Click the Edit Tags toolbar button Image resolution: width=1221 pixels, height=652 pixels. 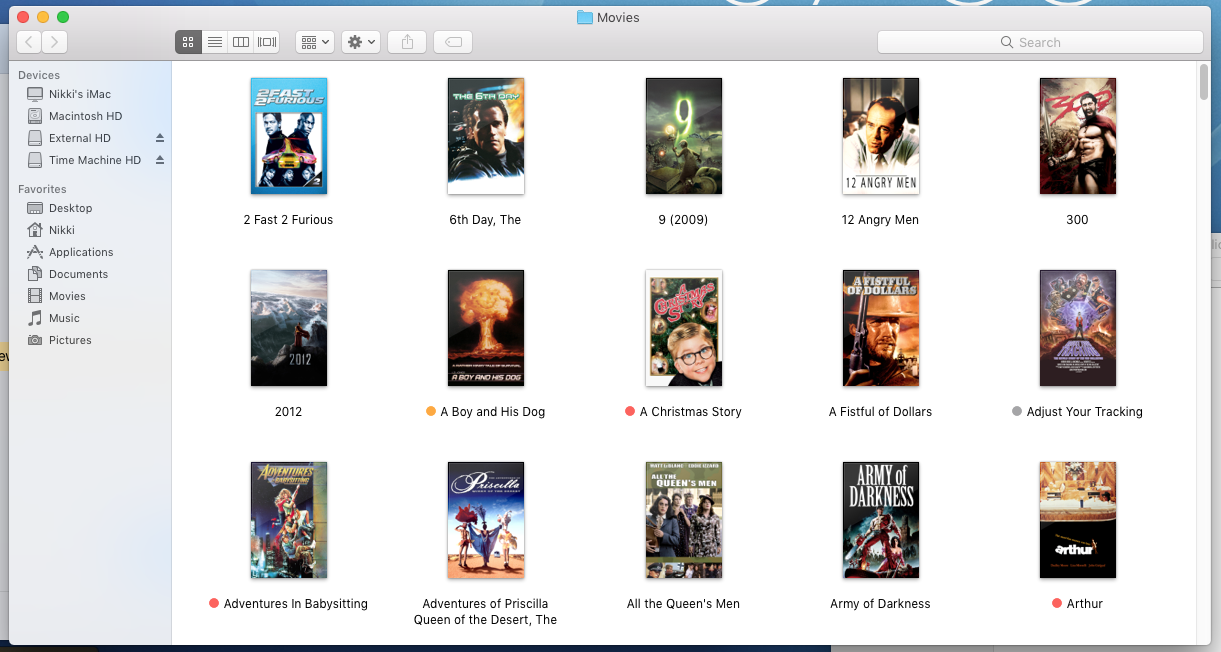(453, 42)
